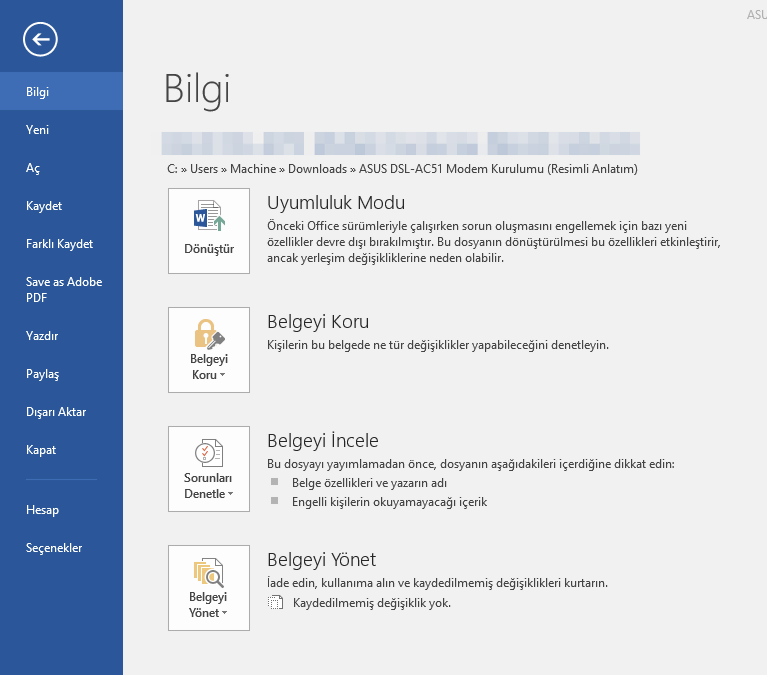
Task: Click 'Engelli kişilerin okuyamayacağı içerik' item
Action: (x=389, y=502)
